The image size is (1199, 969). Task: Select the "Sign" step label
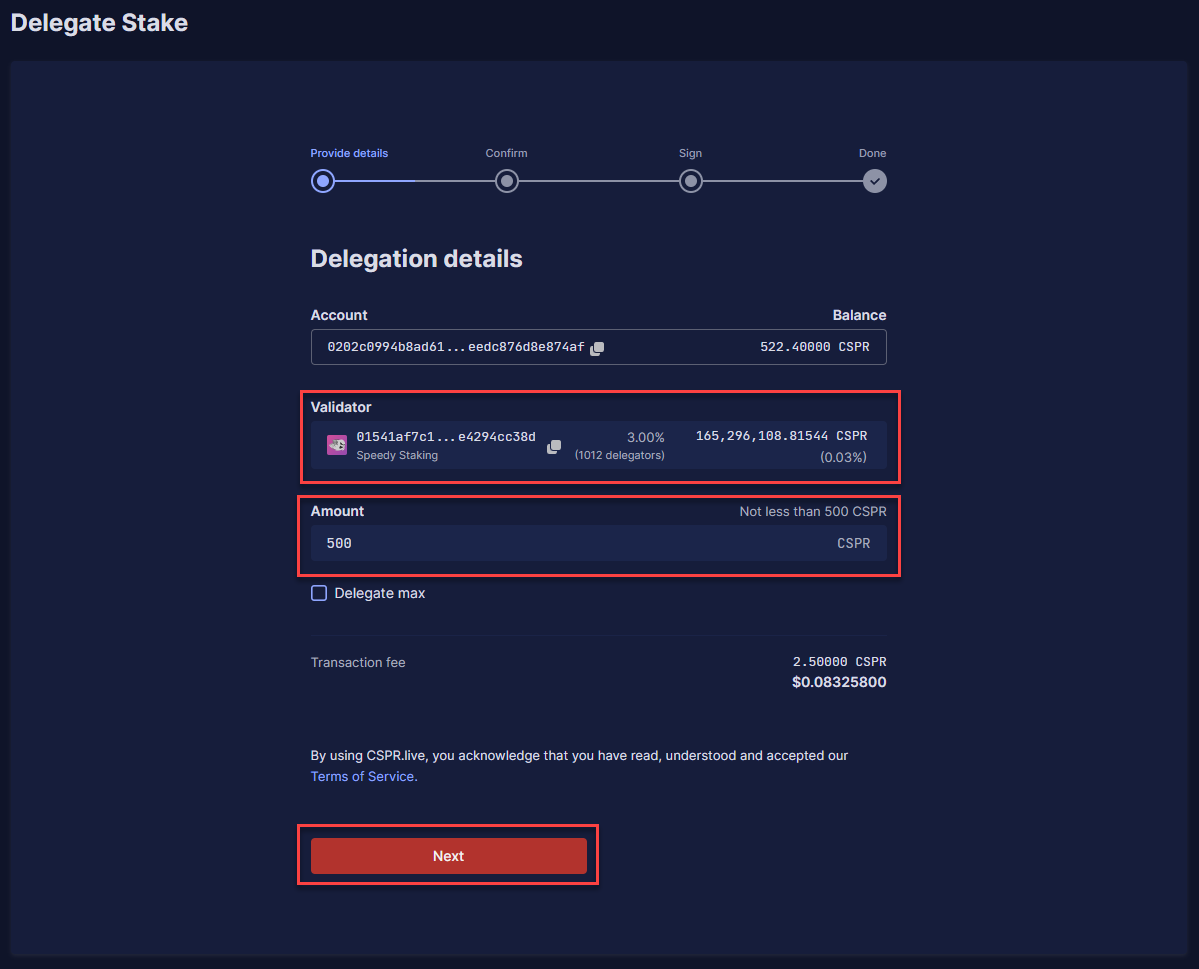pos(690,153)
